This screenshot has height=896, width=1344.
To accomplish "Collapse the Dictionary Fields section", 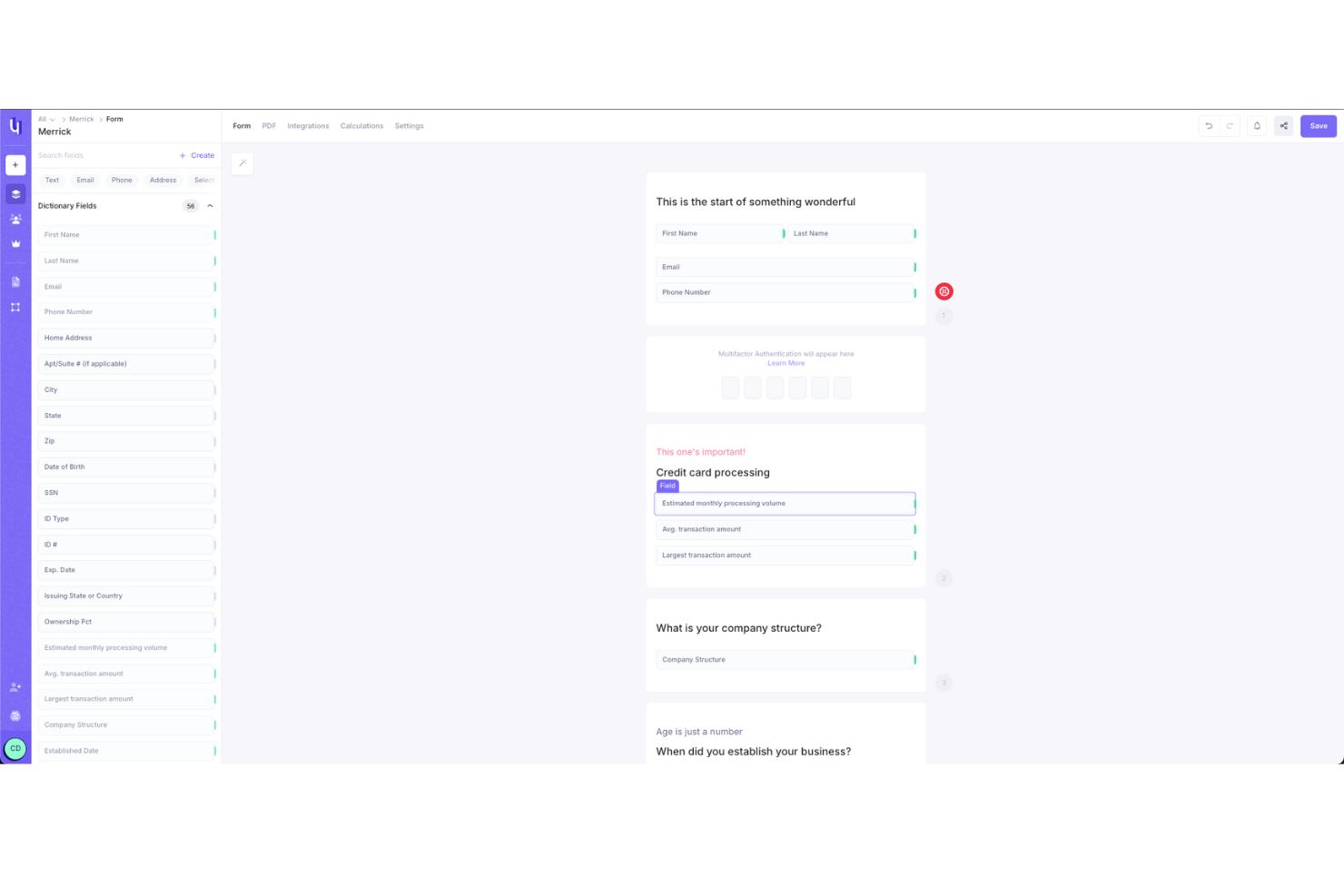I will (x=210, y=205).
